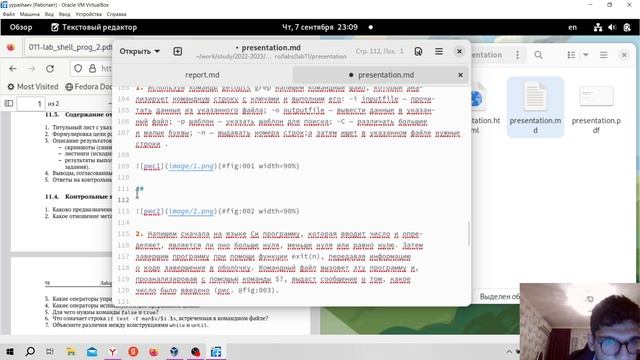Click the image/2.png link in editor
Image resolution: width=640 pixels, height=360 pixels.
[191, 211]
